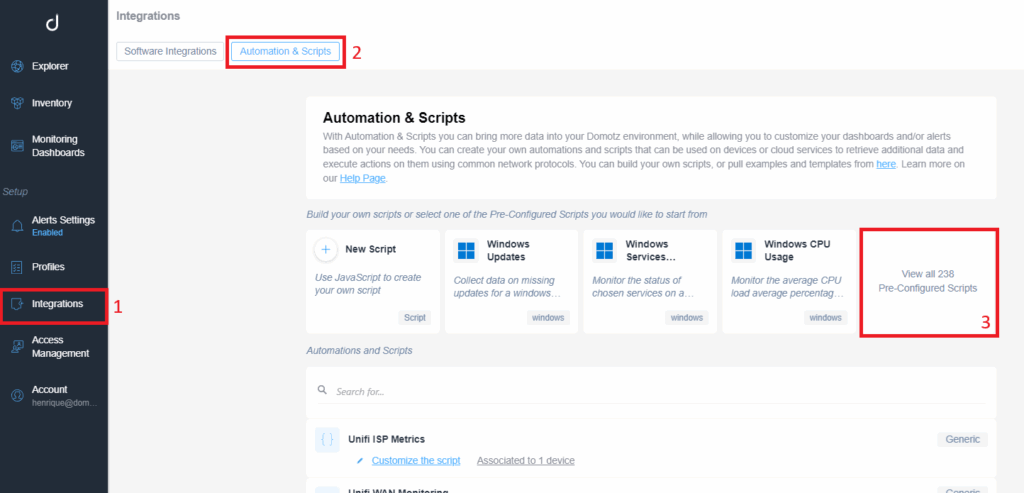Select the Windows Updates script card
Viewport: 1024px width, 493px height.
(511, 280)
